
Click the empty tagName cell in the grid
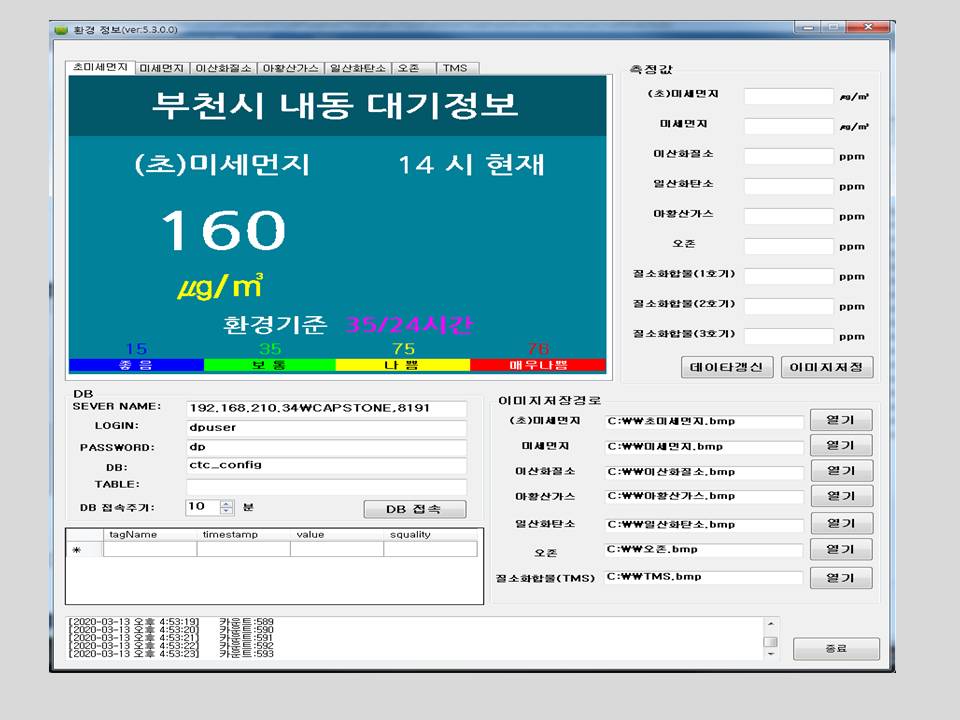(x=150, y=549)
